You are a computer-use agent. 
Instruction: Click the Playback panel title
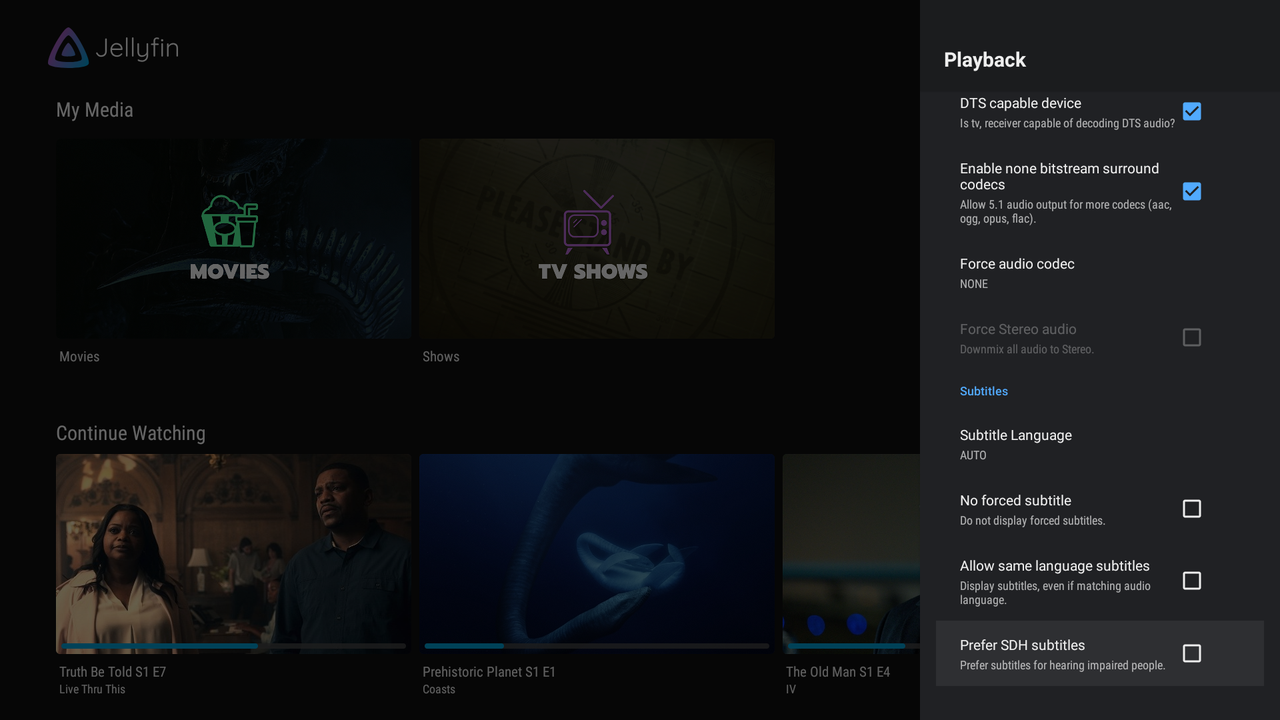point(985,60)
